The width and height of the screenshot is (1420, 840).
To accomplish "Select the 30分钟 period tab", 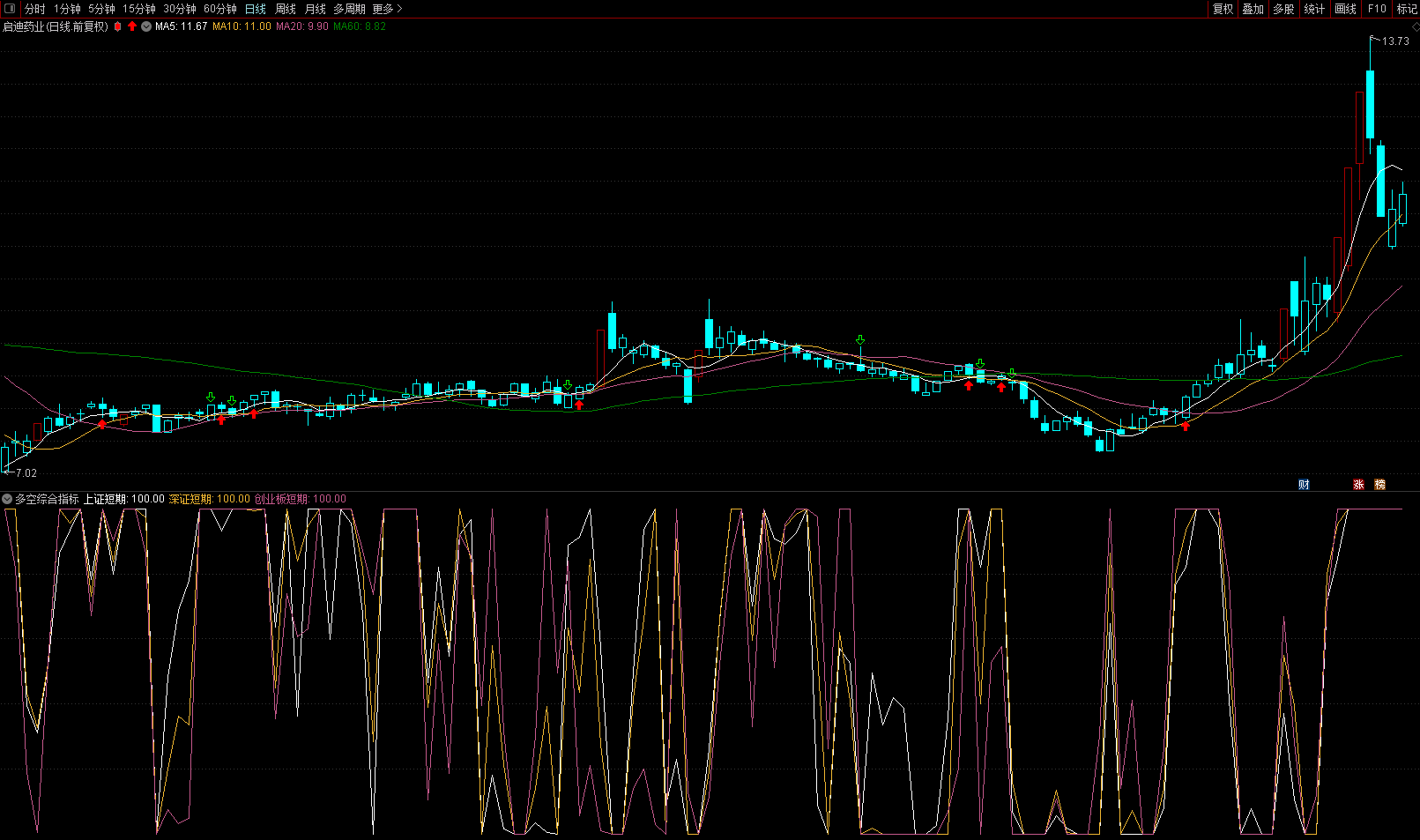I will point(180,9).
